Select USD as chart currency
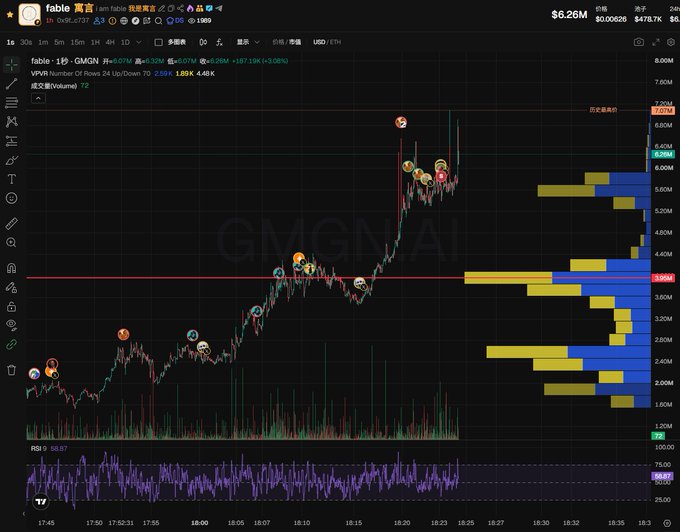This screenshot has width=680, height=532. [x=319, y=42]
